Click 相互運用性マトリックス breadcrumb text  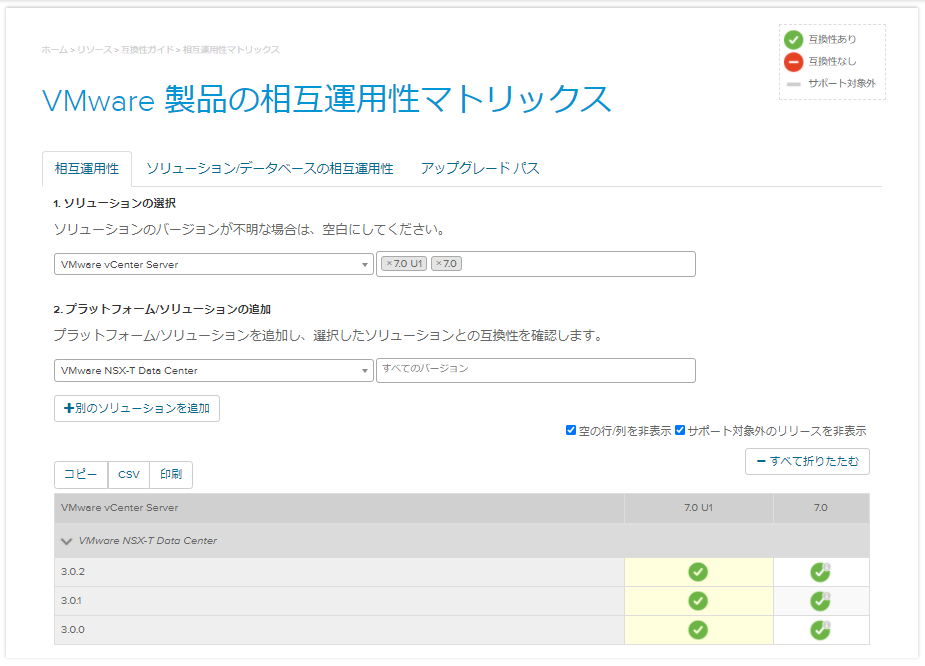pos(231,50)
